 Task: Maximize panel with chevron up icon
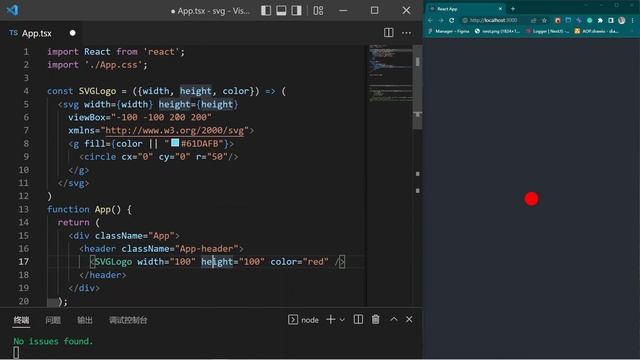tap(393, 319)
